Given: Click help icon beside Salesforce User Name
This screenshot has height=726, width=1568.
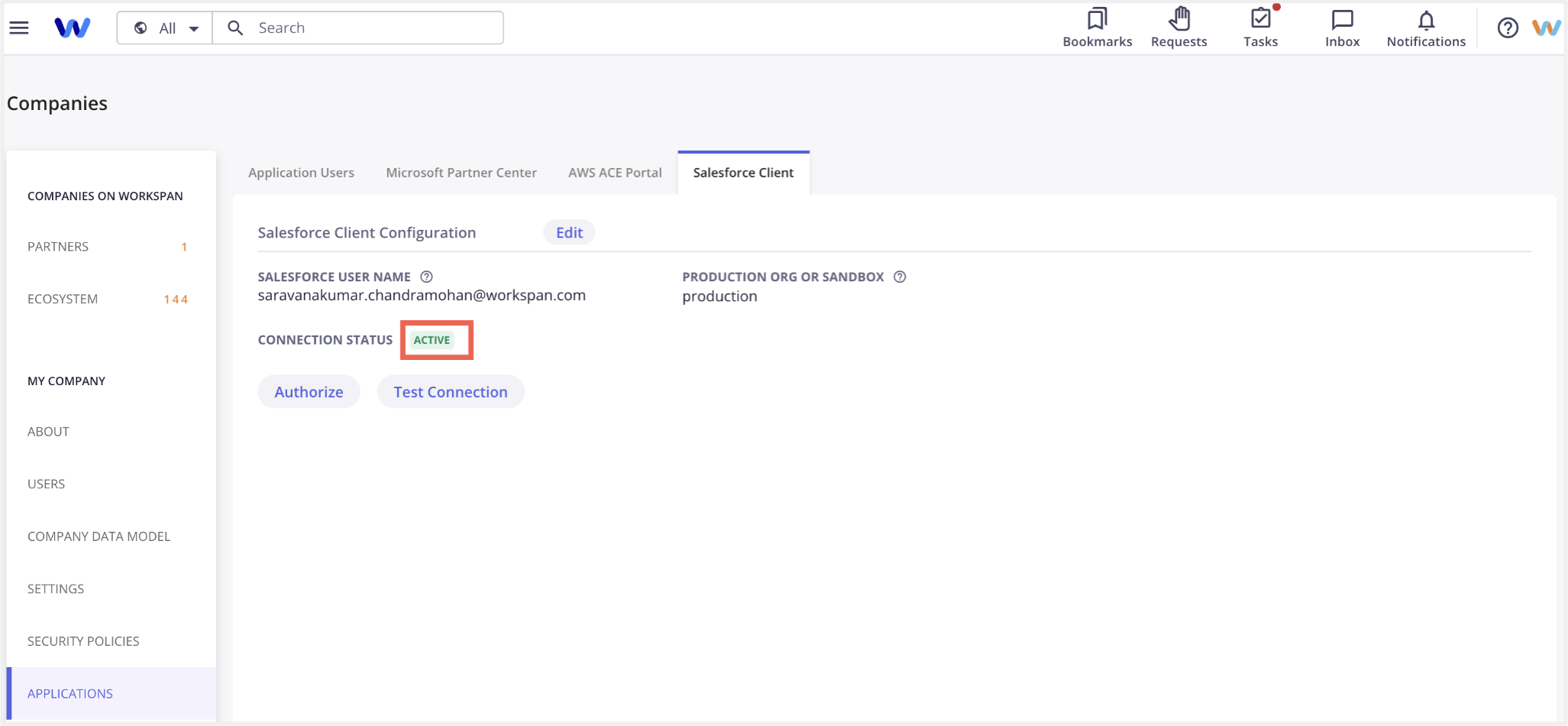Looking at the screenshot, I should pyautogui.click(x=427, y=277).
